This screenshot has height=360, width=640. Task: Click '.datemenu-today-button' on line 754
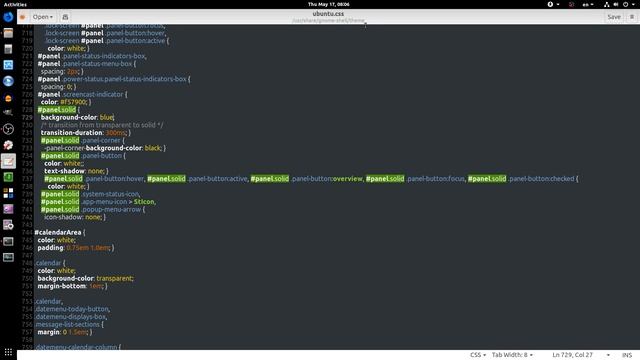pos(72,309)
